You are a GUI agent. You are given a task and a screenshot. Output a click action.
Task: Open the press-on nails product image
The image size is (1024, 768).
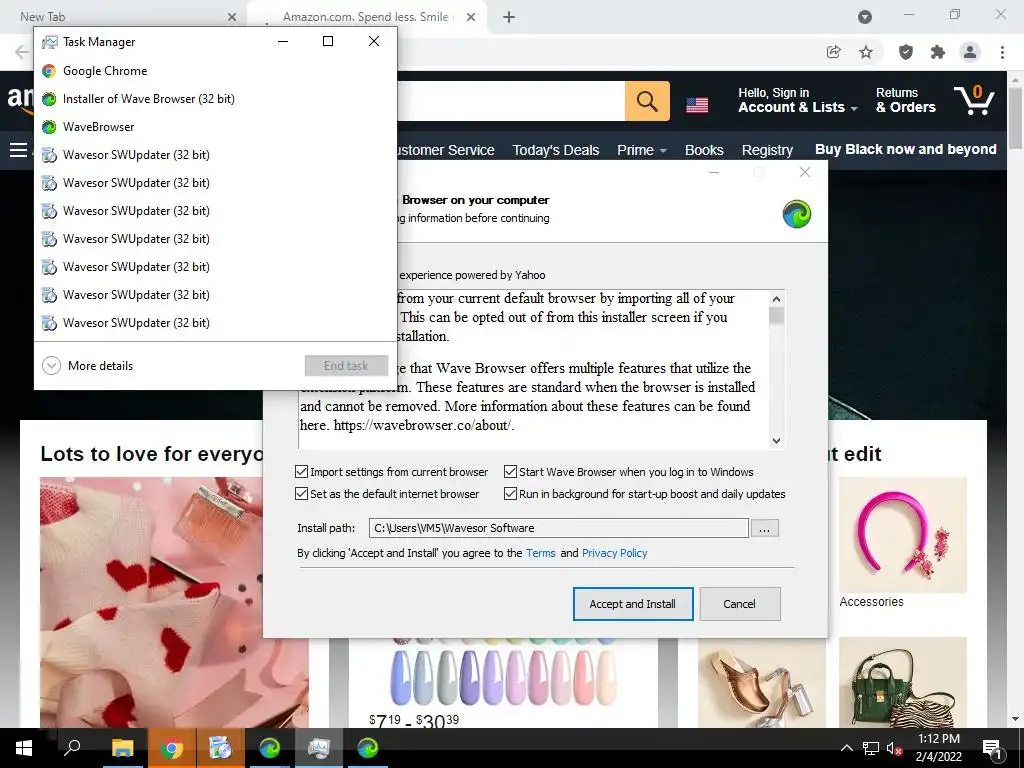pos(504,675)
